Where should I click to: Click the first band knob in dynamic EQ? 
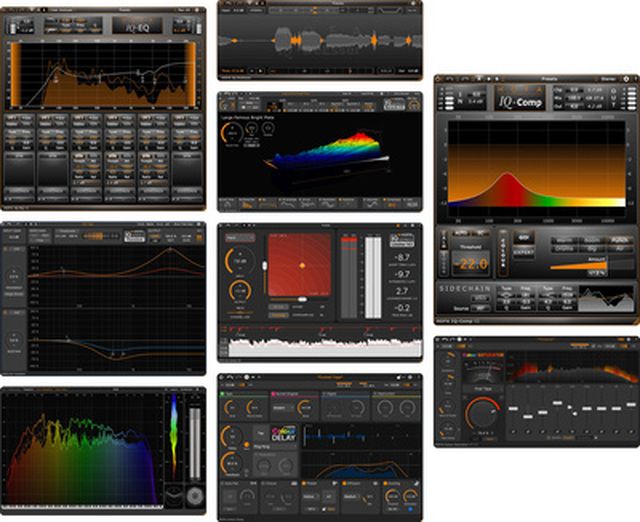[14, 276]
